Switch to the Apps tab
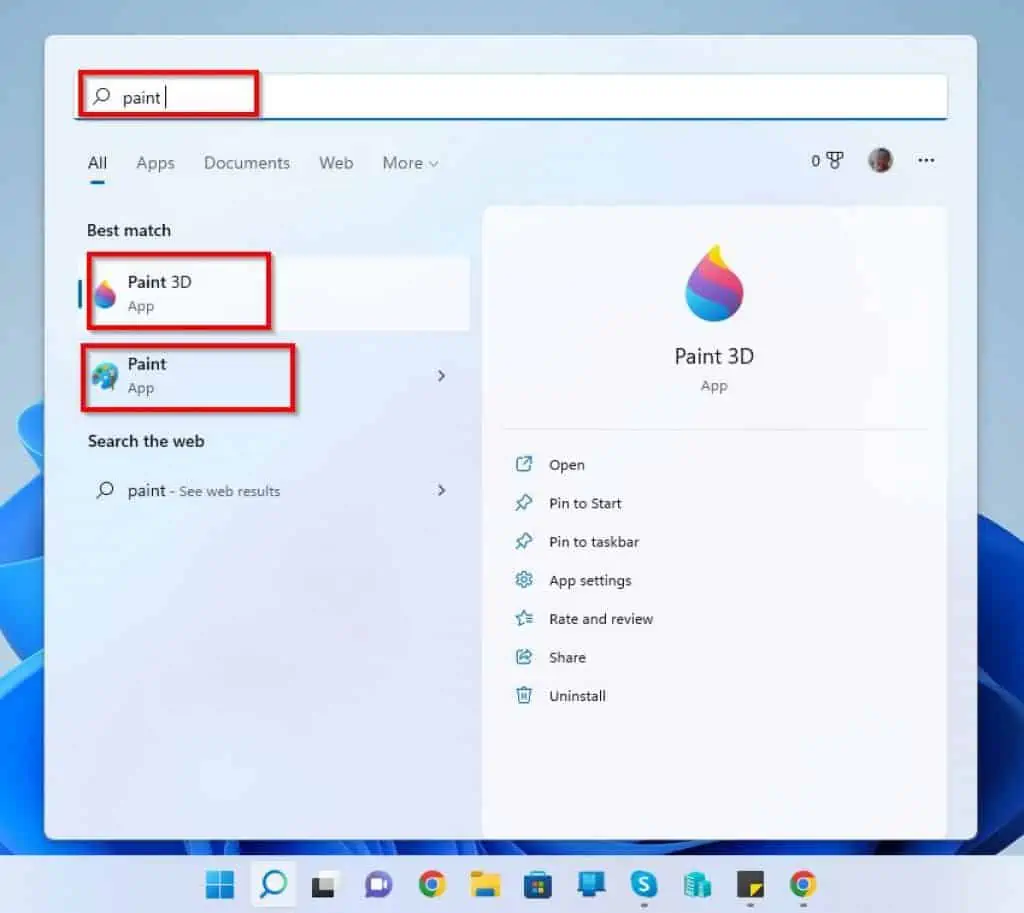The image size is (1024, 913). click(155, 163)
